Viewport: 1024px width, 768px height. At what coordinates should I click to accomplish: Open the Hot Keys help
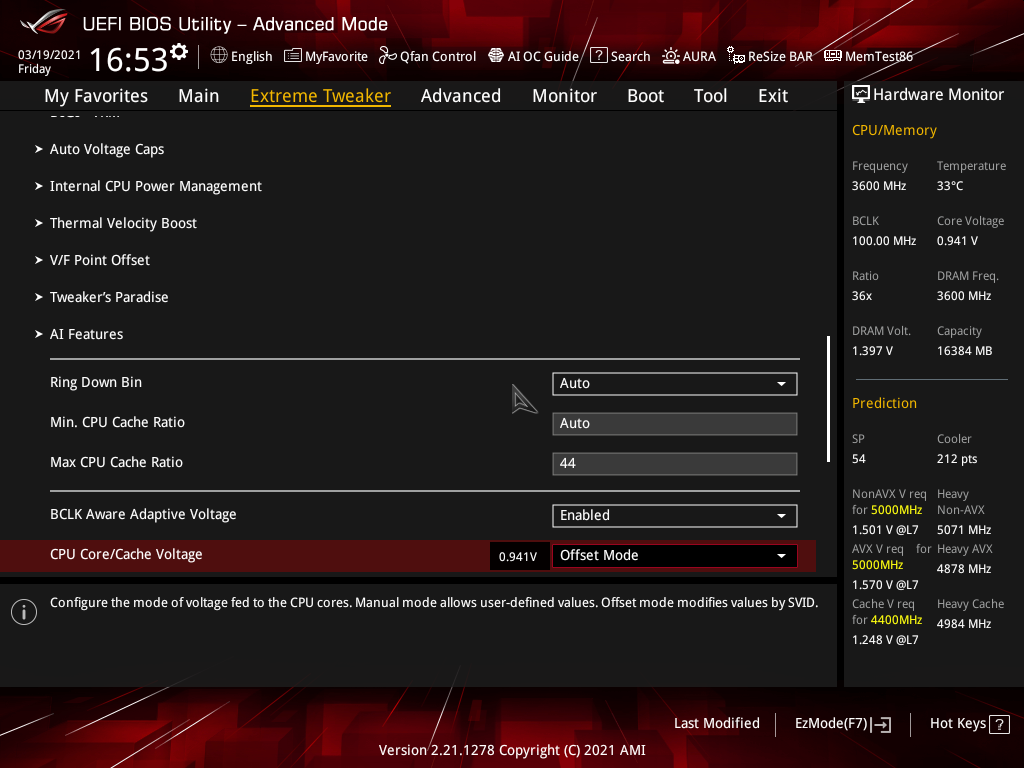click(969, 724)
